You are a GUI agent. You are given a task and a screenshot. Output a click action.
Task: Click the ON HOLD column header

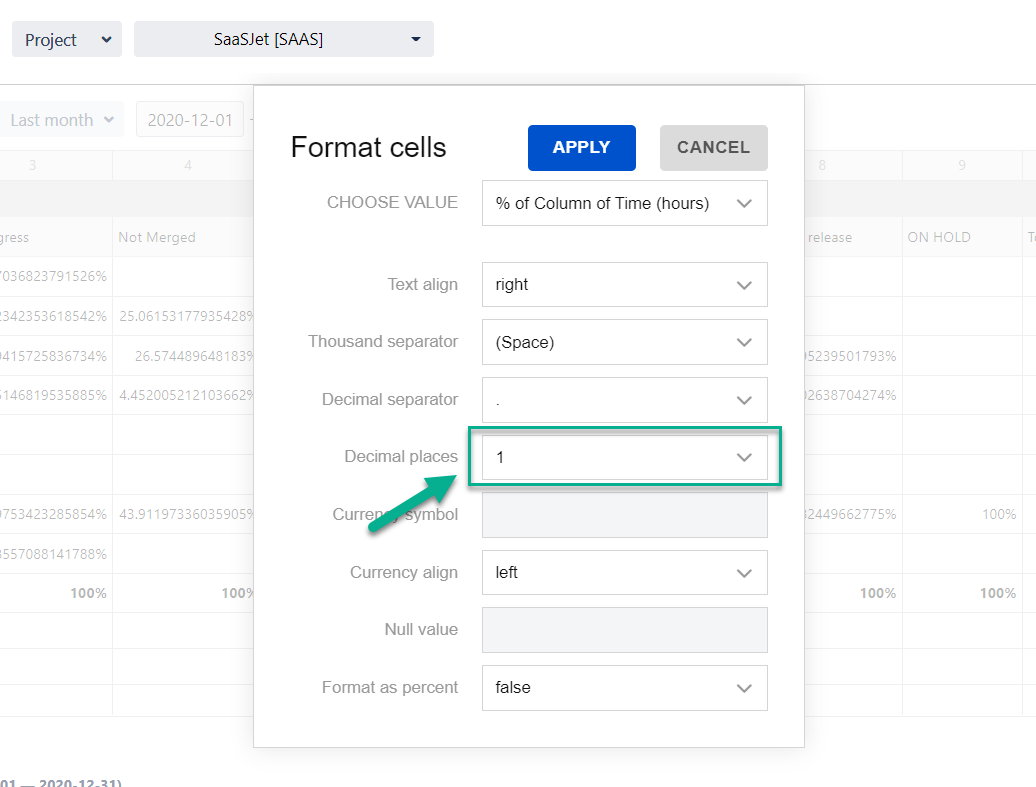coord(938,237)
